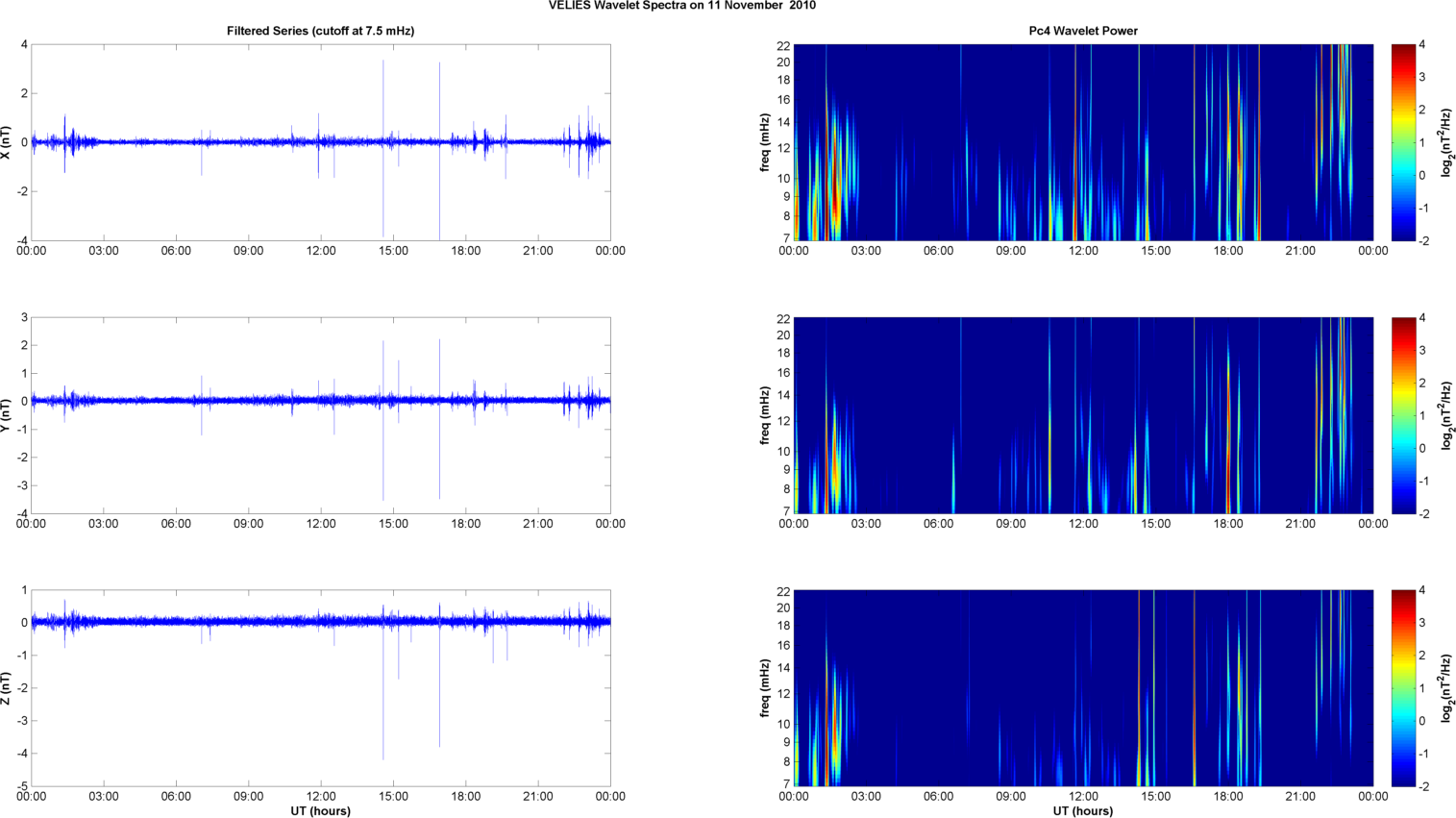Select the Filtered Series column title
The height and width of the screenshot is (818, 1456).
[x=320, y=31]
